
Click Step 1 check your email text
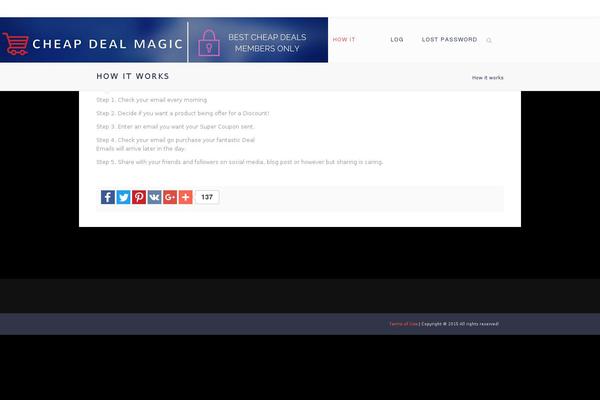(x=152, y=100)
